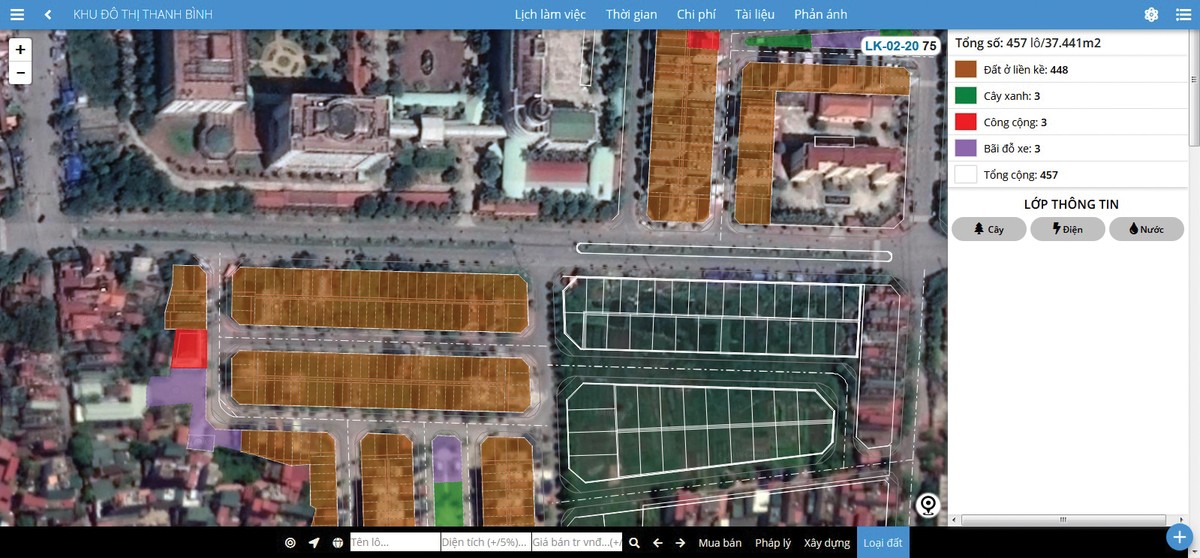Click the search magnifier icon
The image size is (1200, 558).
[634, 543]
